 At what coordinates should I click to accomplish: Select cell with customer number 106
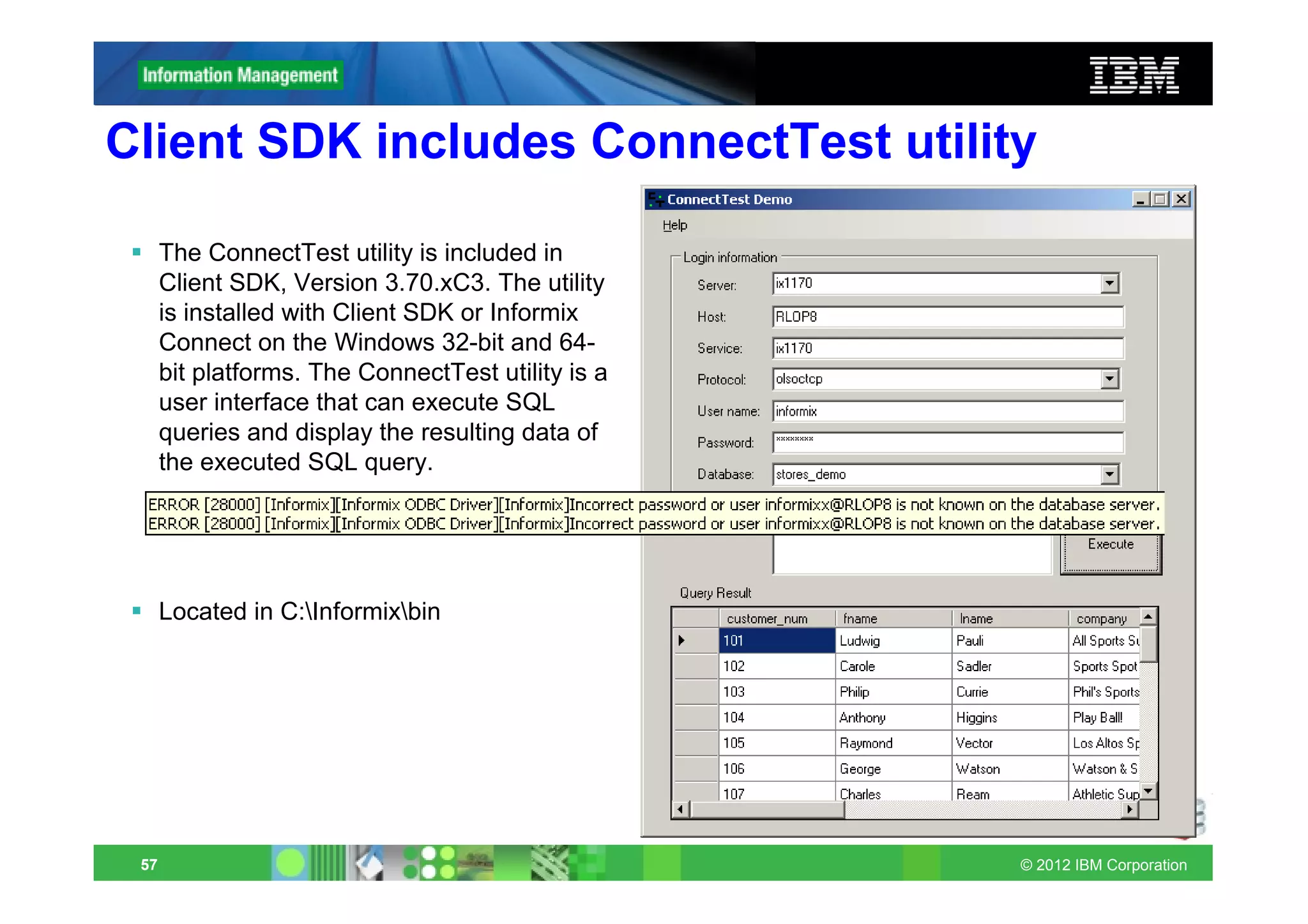pos(777,769)
